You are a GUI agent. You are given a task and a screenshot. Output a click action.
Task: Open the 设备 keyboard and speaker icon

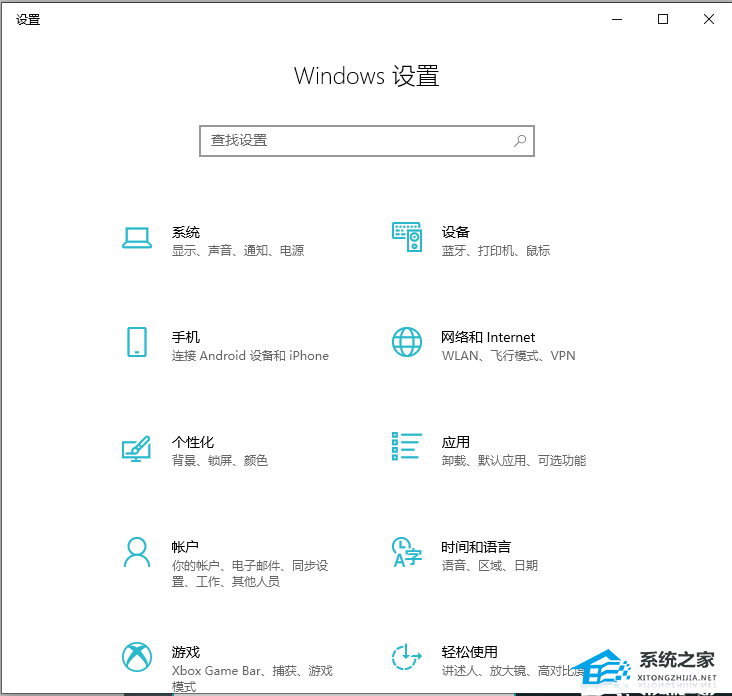click(407, 237)
